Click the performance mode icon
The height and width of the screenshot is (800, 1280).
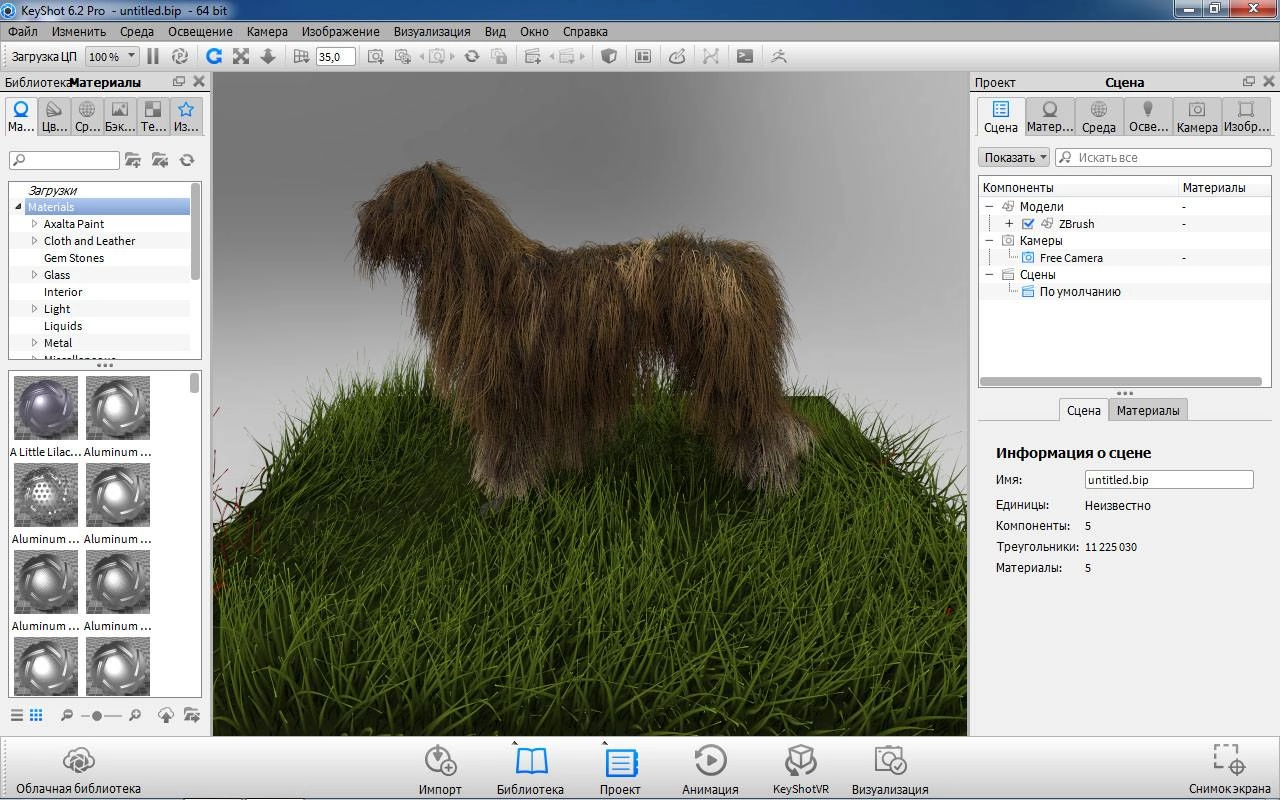pyautogui.click(x=180, y=57)
